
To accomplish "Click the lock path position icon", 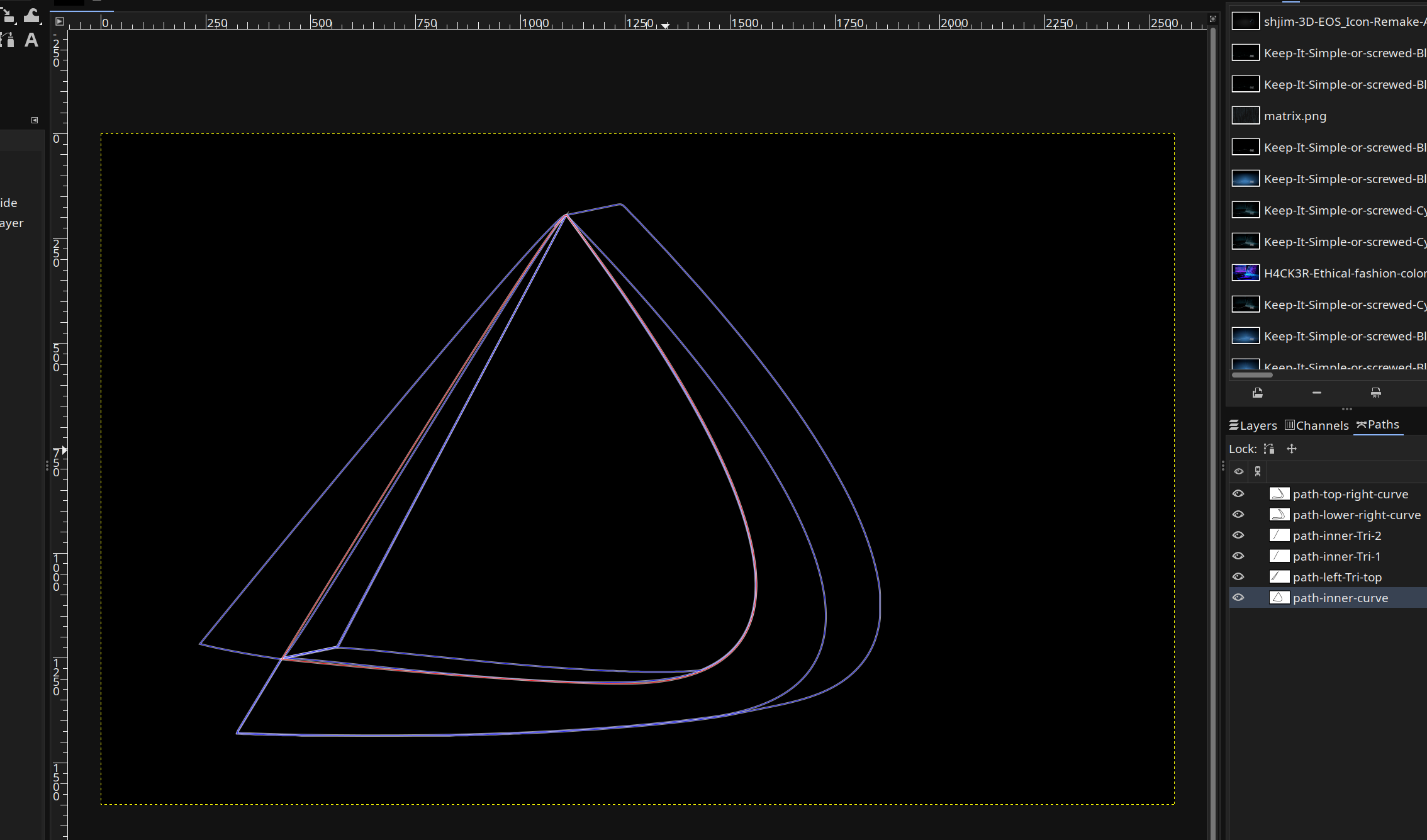I will [x=1292, y=449].
